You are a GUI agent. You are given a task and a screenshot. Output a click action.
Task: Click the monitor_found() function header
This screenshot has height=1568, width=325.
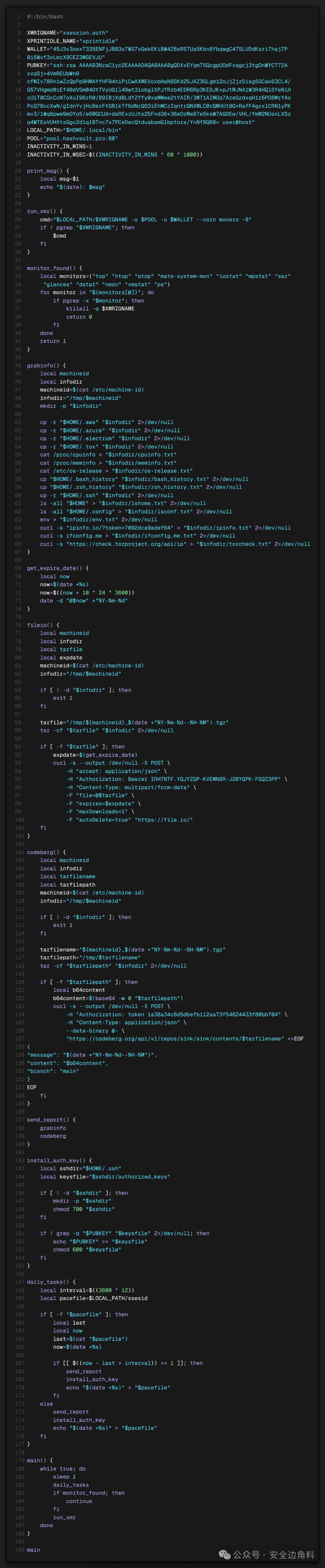tap(55, 268)
